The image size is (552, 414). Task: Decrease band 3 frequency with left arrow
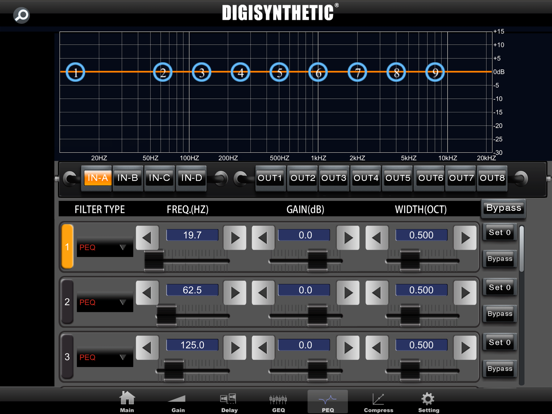[x=147, y=348]
